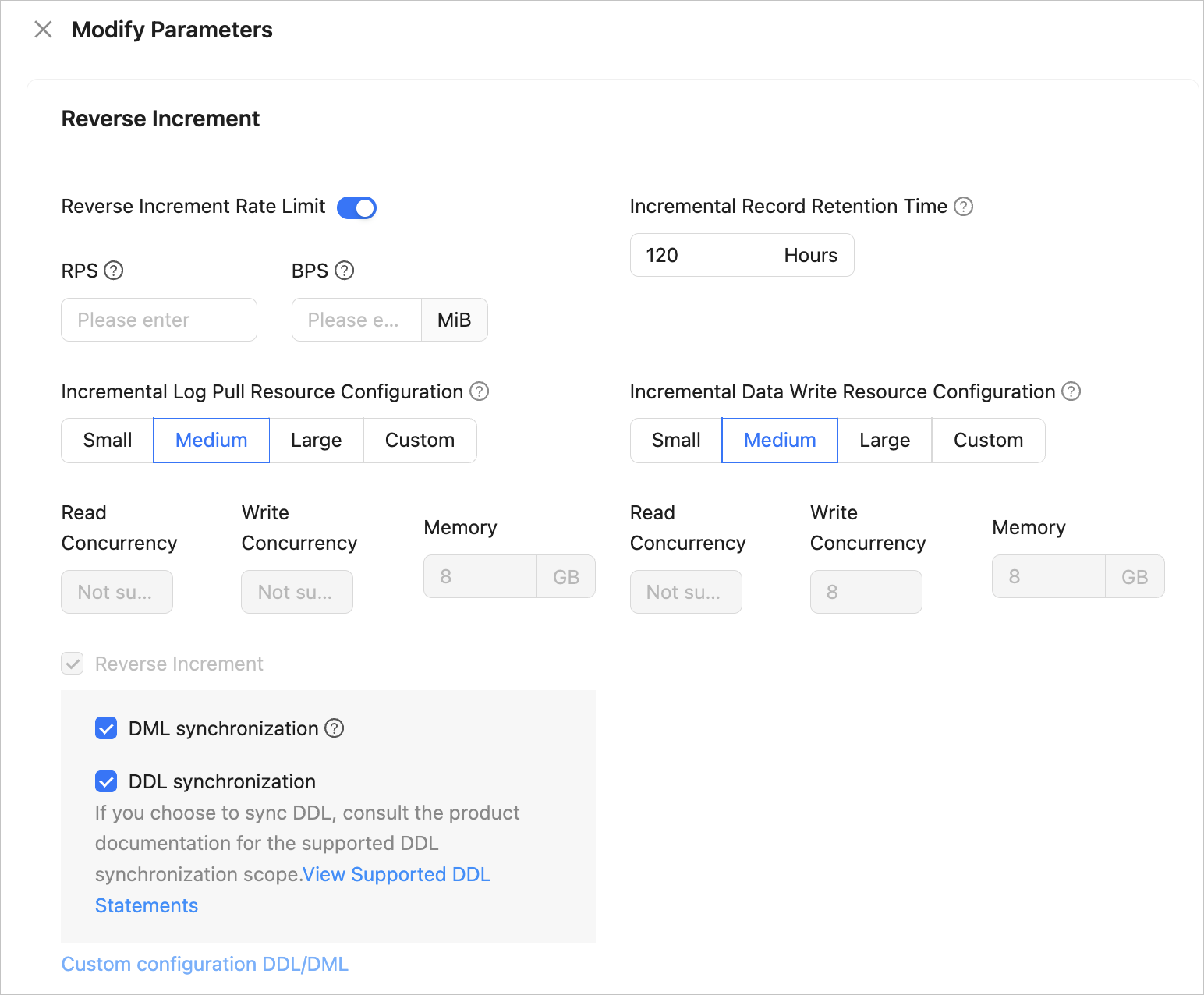Choose Small for Incremental Data Write Resource
Image resolution: width=1204 pixels, height=995 pixels.
point(676,441)
